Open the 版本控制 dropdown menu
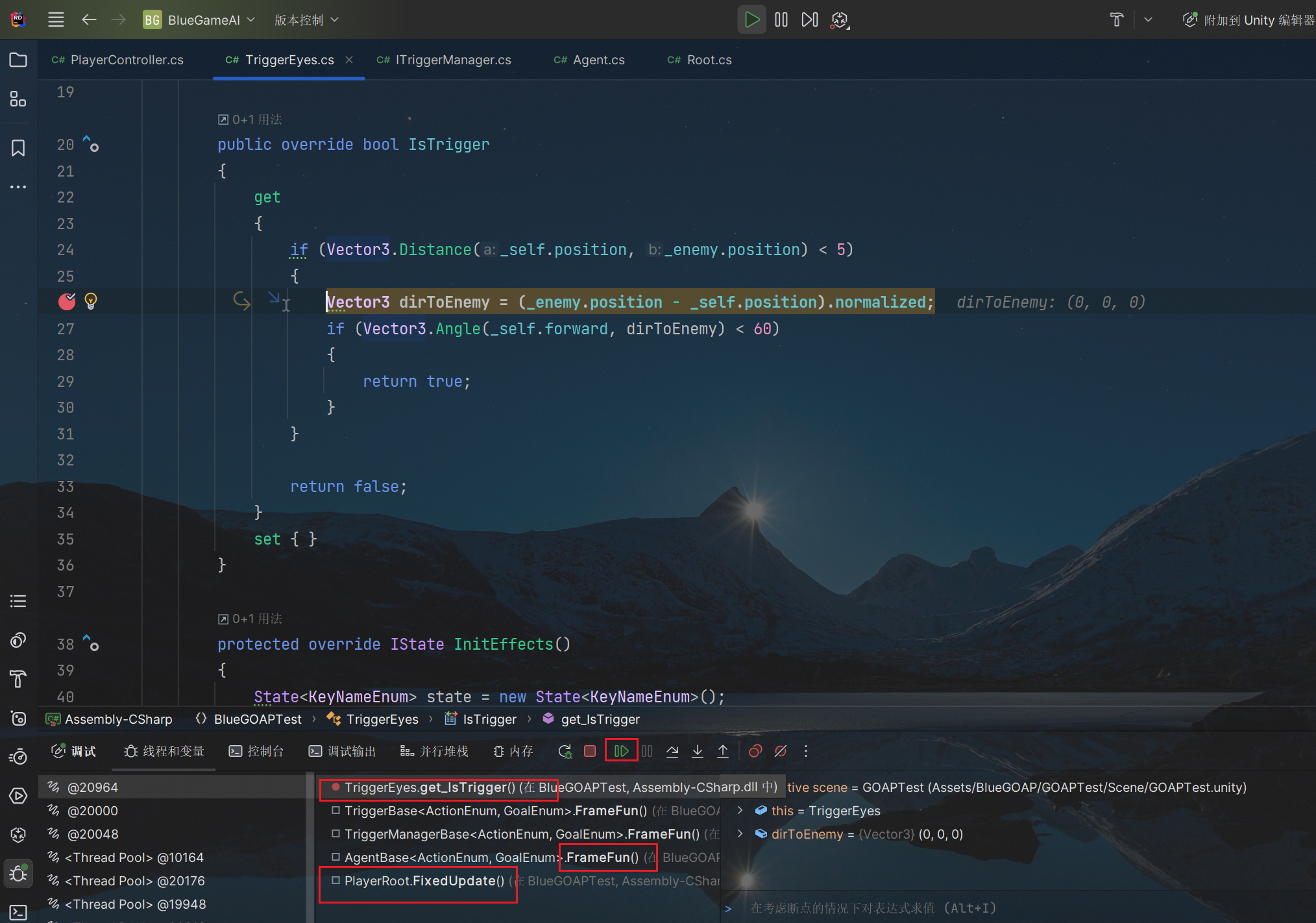The width and height of the screenshot is (1316, 923). (306, 20)
